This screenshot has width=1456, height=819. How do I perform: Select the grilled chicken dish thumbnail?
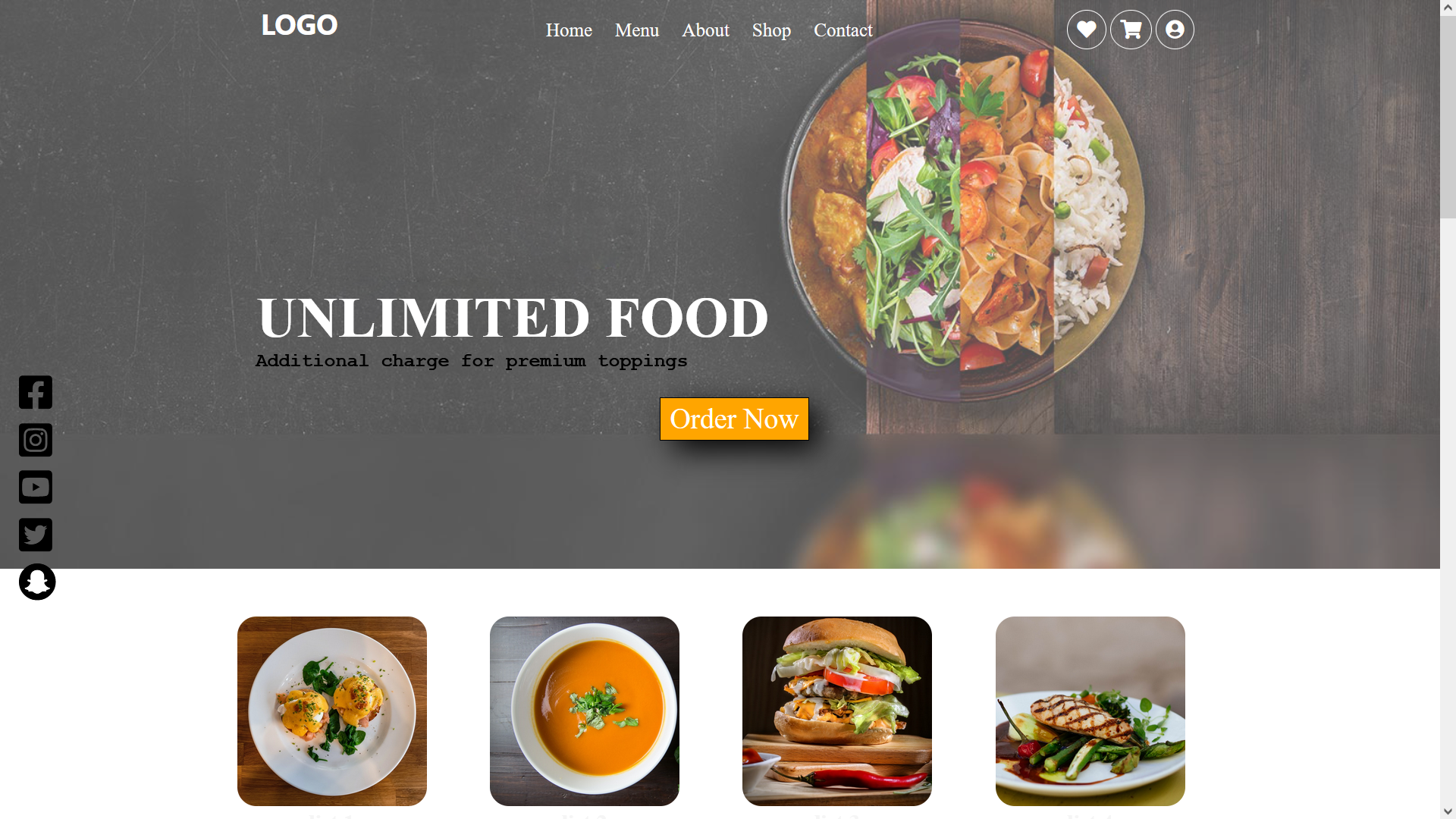[1090, 711]
